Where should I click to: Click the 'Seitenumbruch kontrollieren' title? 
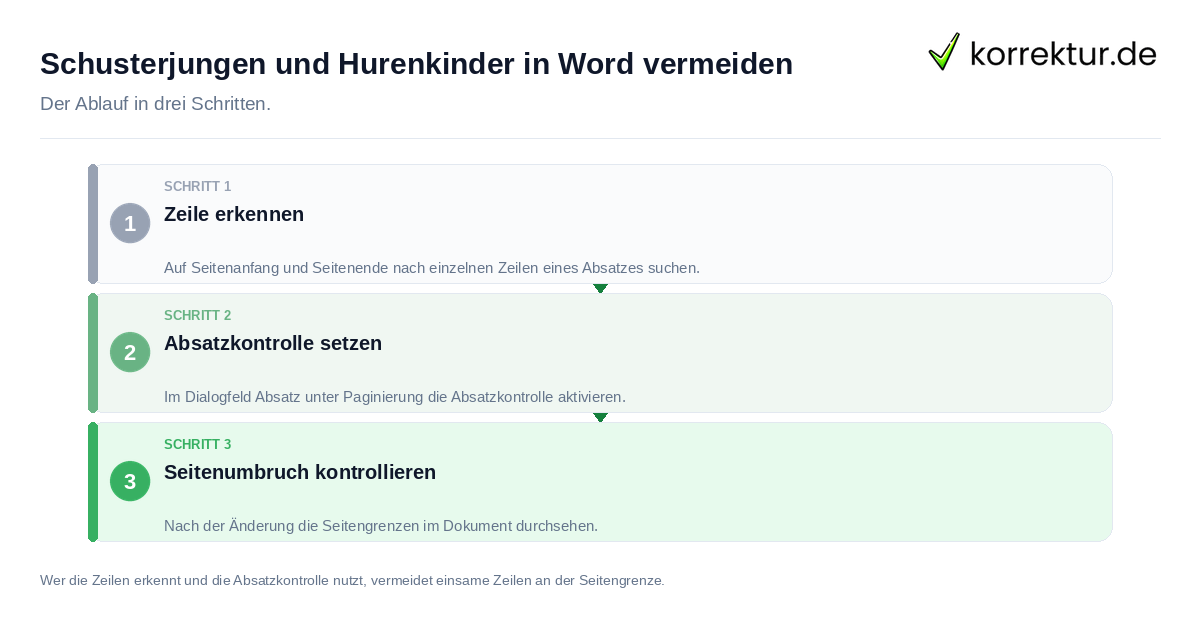pos(300,472)
